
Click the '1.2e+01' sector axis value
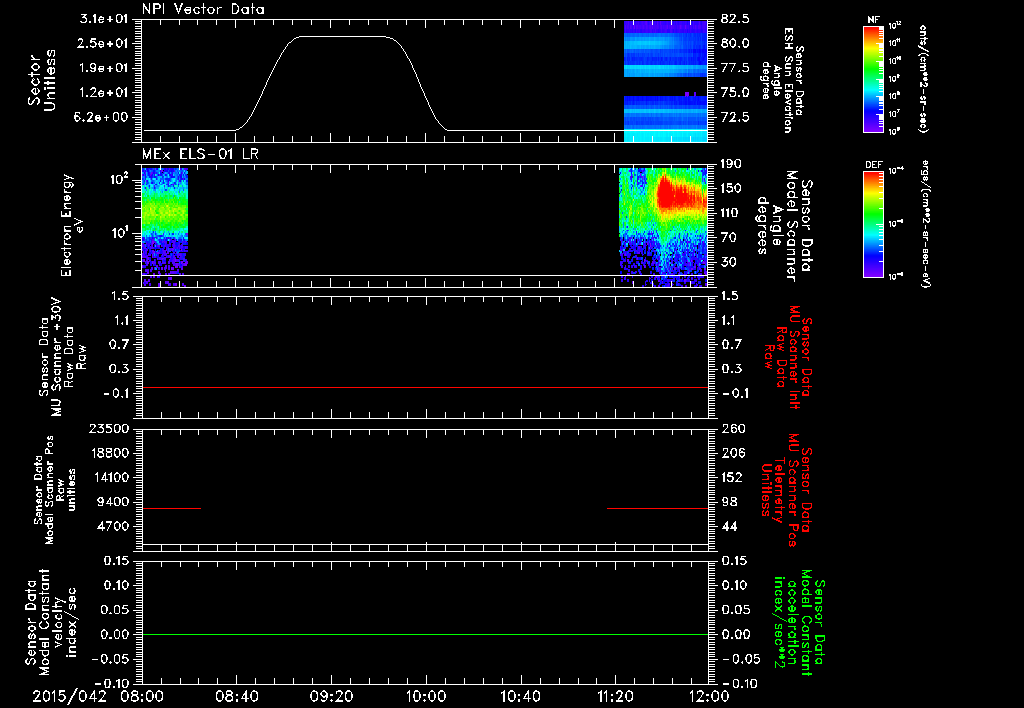click(104, 93)
